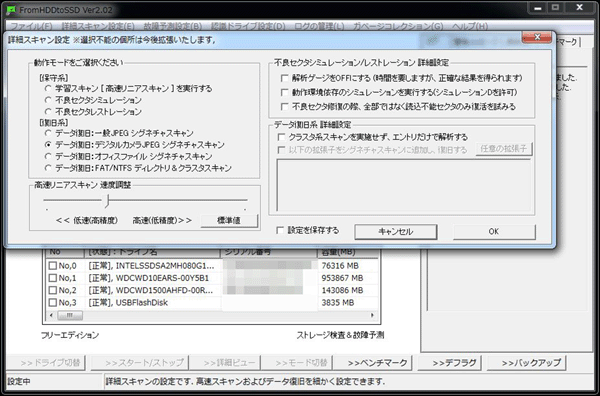
Task: Check 設定を保存する checkbox
Action: point(280,230)
